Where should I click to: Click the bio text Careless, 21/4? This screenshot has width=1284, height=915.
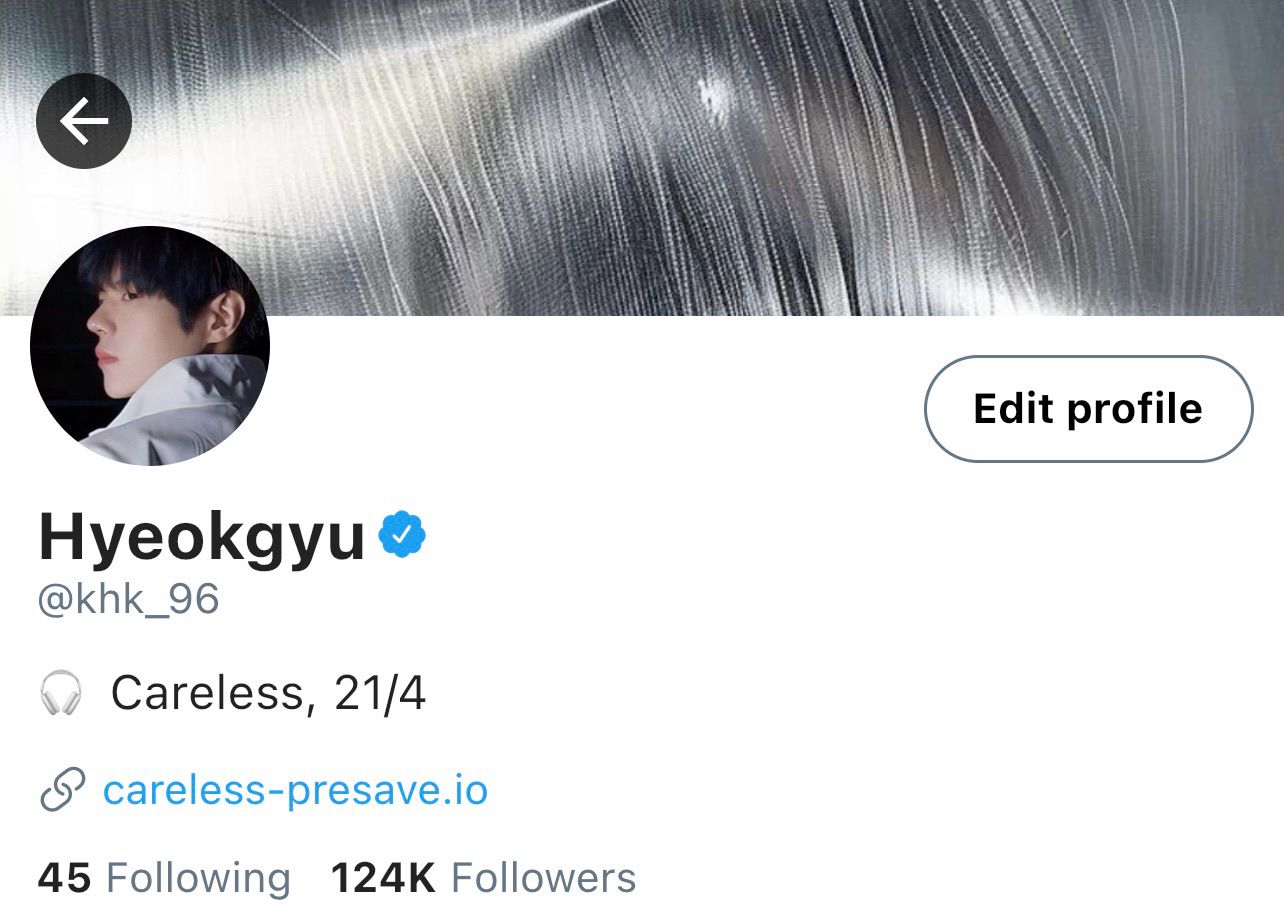[268, 692]
